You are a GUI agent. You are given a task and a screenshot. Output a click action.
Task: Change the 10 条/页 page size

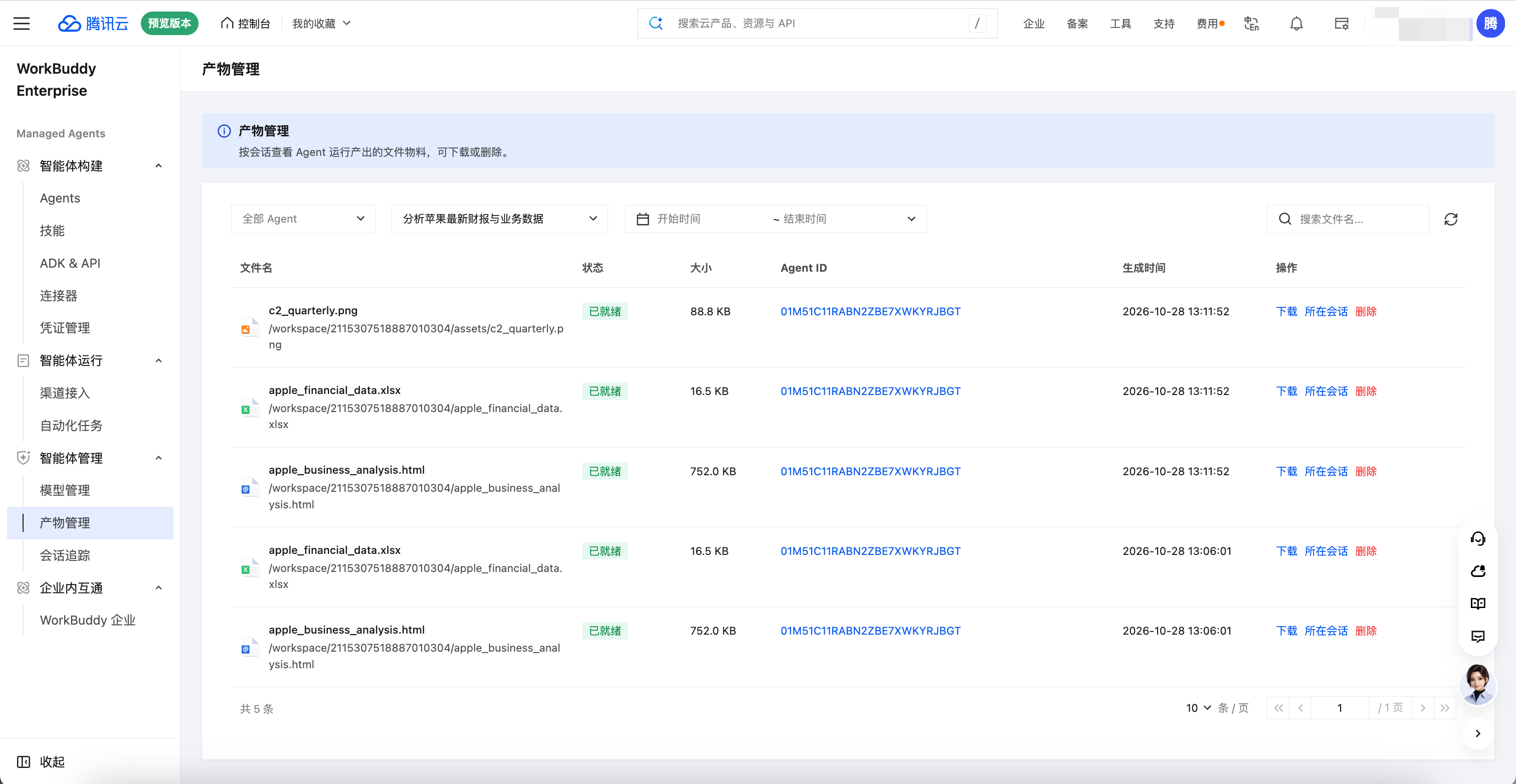click(1198, 707)
